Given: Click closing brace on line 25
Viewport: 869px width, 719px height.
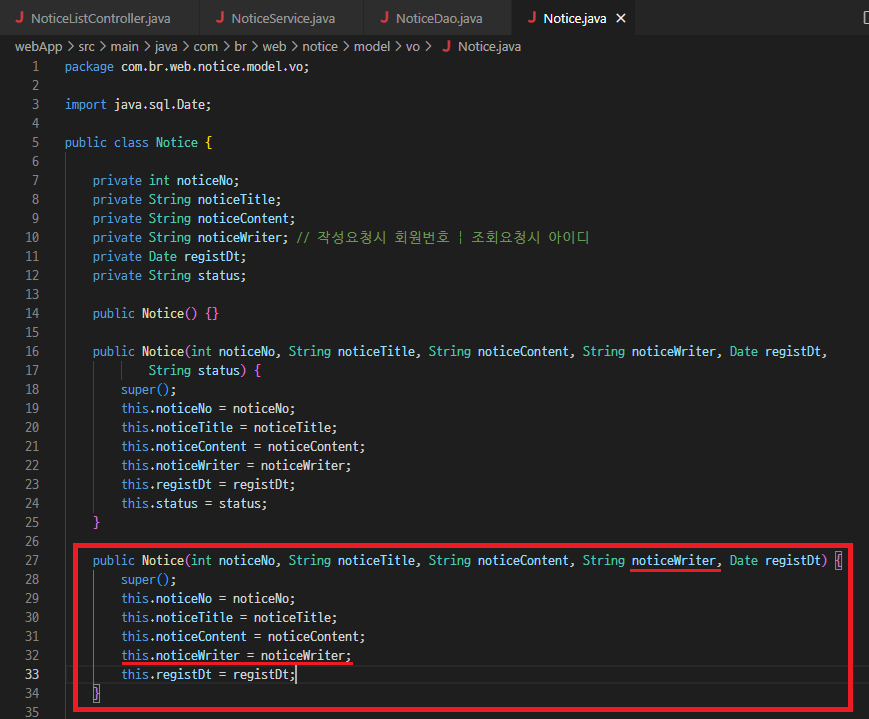Looking at the screenshot, I should [x=96, y=522].
